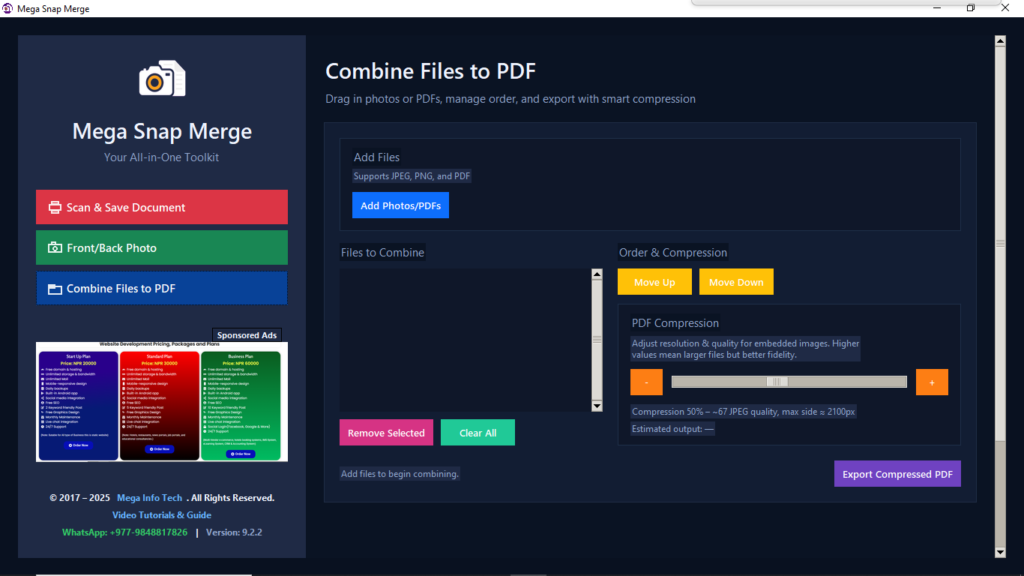Image resolution: width=1024 pixels, height=576 pixels.
Task: Export the Compressed PDF
Action: [897, 473]
